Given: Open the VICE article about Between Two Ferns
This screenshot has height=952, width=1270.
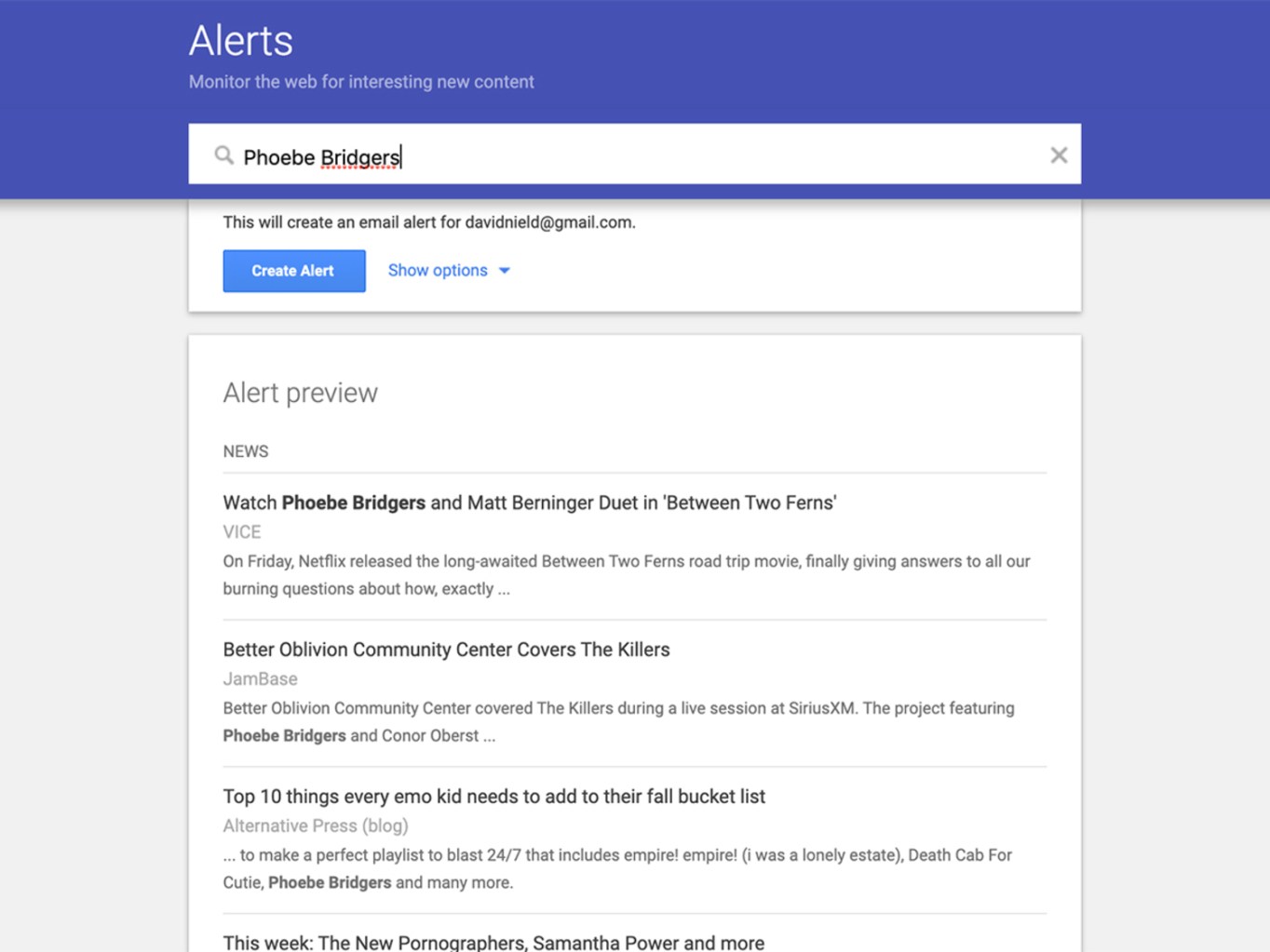Looking at the screenshot, I should pyautogui.click(x=529, y=503).
